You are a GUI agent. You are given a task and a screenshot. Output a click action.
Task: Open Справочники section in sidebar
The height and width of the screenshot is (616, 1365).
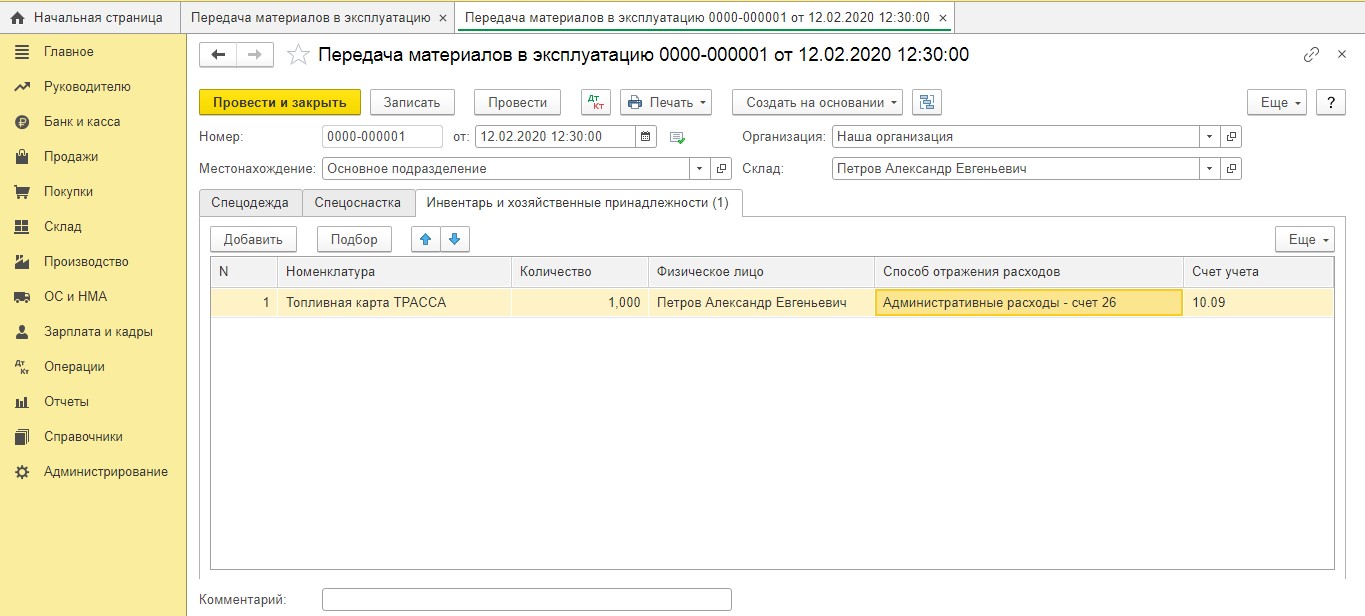(x=83, y=437)
